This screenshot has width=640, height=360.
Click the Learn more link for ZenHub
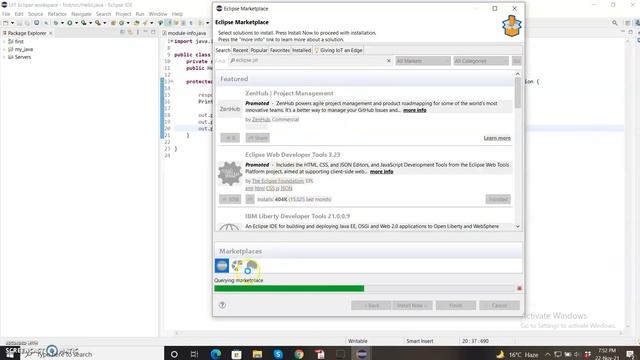[x=497, y=138]
